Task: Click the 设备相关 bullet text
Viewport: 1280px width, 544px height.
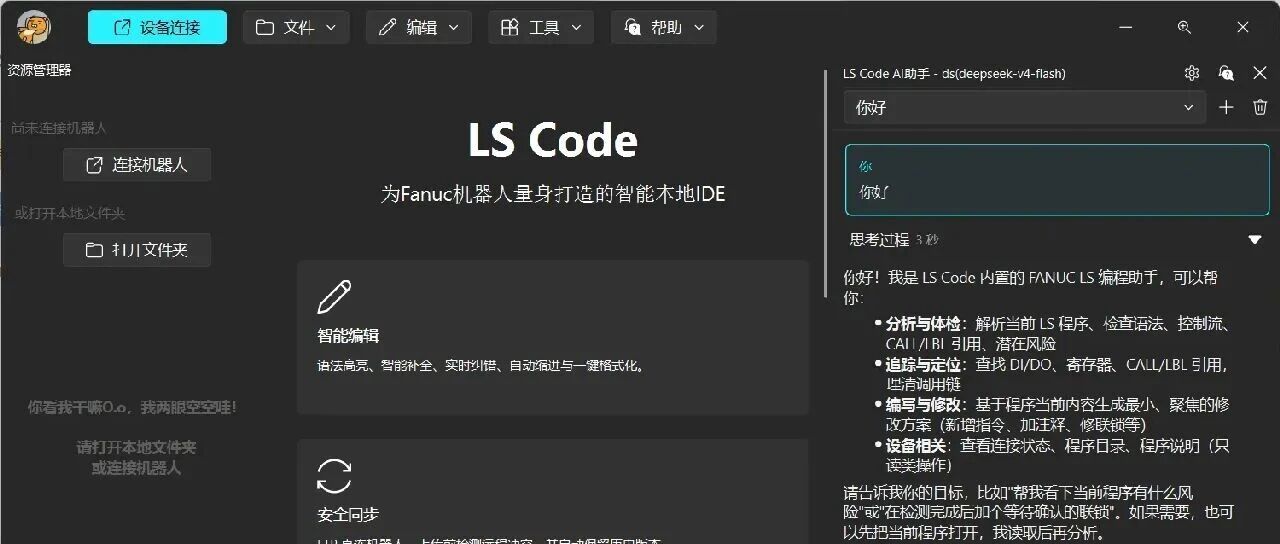Action: [1056, 455]
